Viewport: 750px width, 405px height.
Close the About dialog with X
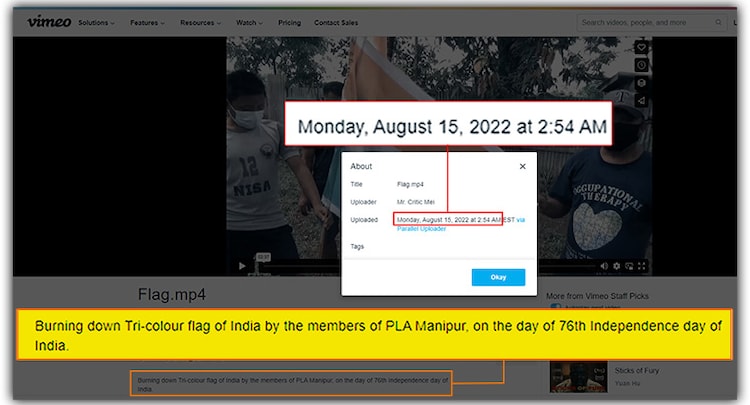coord(522,167)
